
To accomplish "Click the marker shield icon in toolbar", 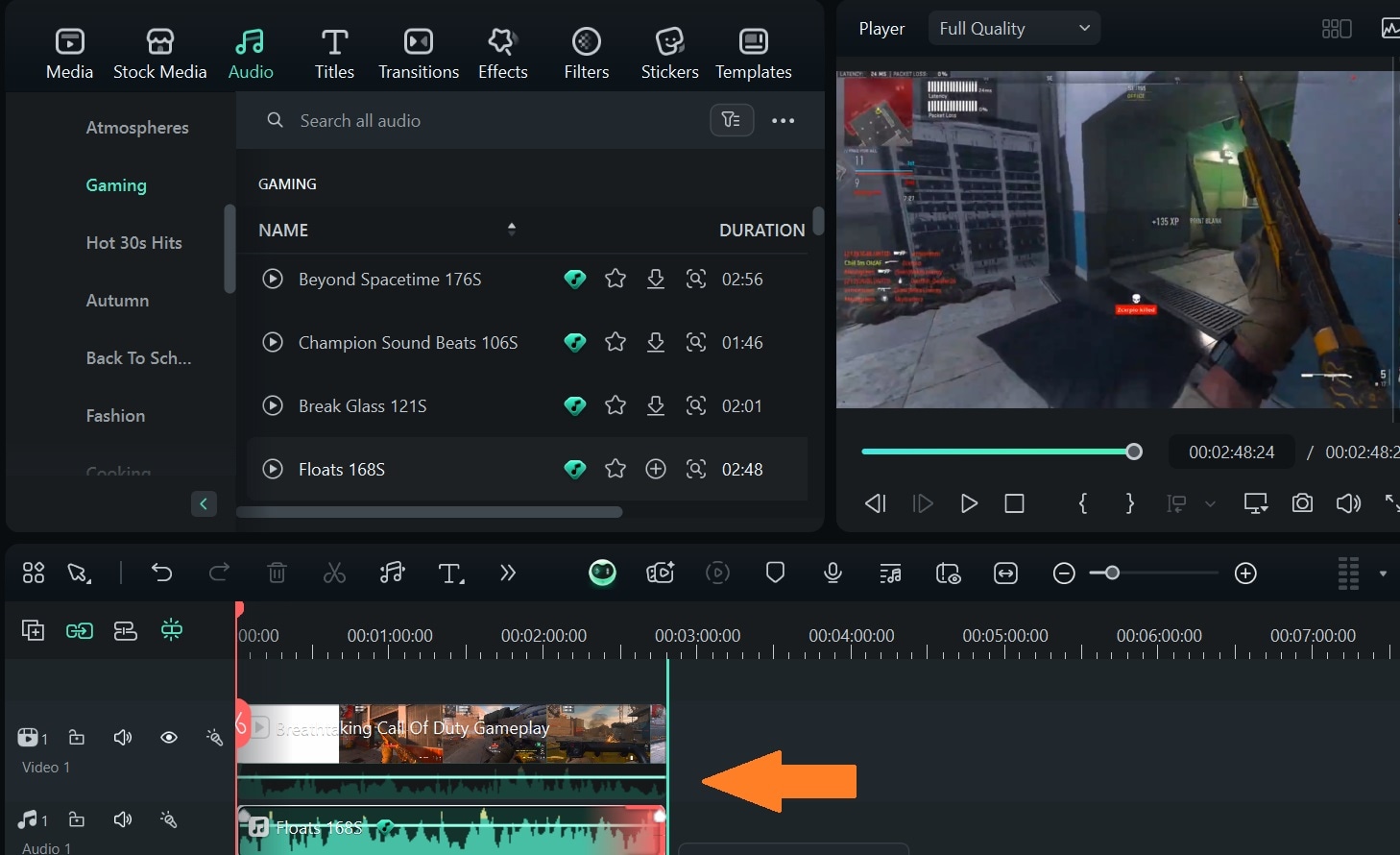I will (775, 573).
